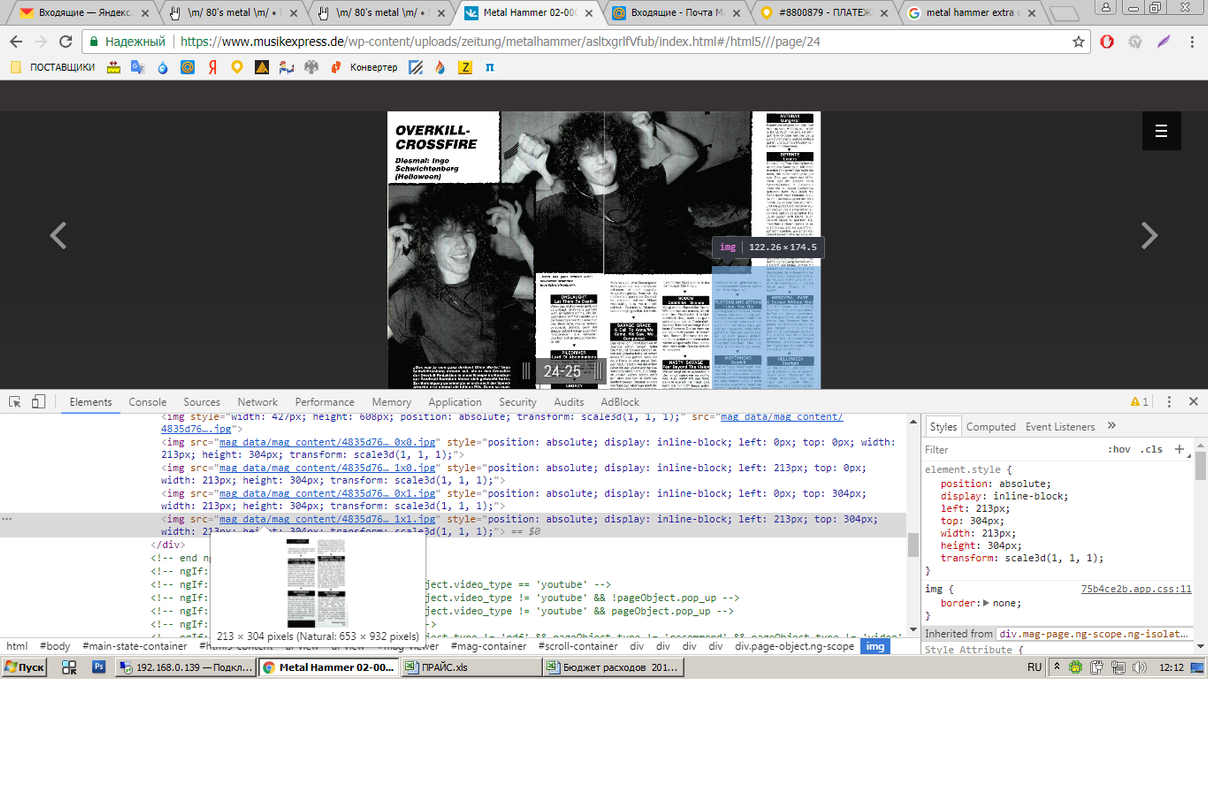The width and height of the screenshot is (1208, 800).
Task: Reload the page in Chrome
Action: click(65, 42)
